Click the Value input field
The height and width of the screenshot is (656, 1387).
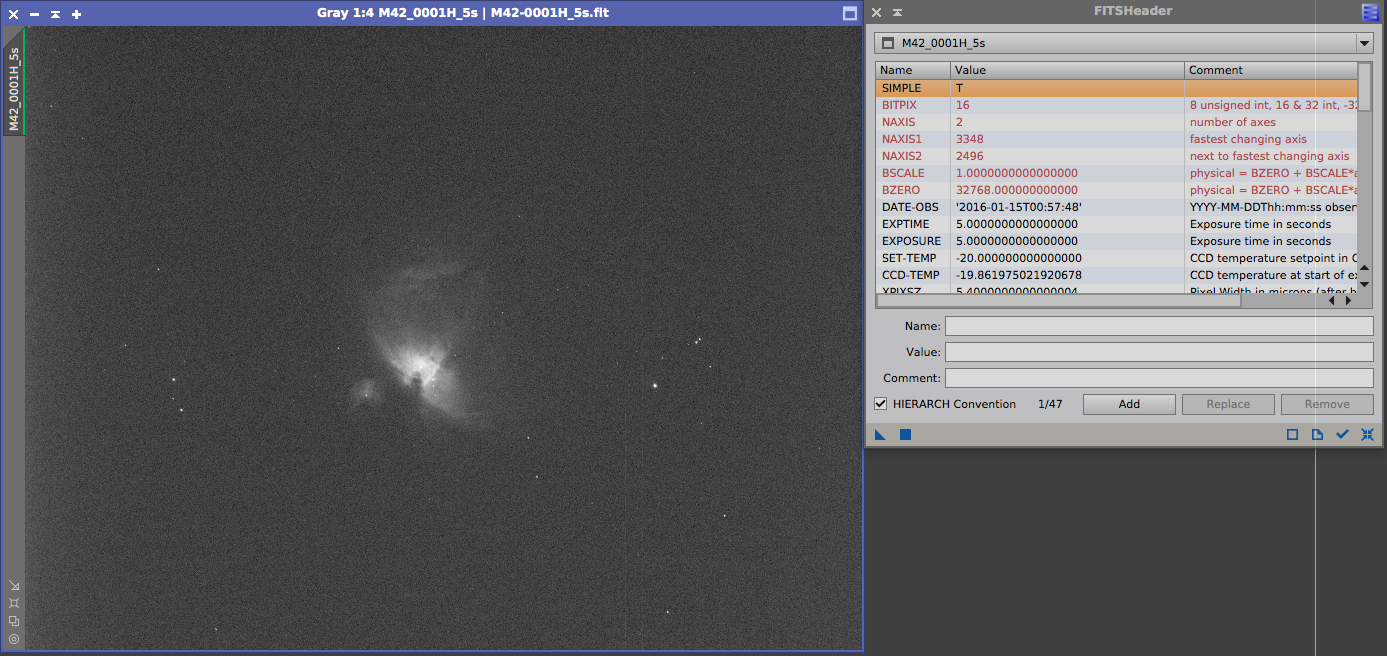coord(1159,352)
